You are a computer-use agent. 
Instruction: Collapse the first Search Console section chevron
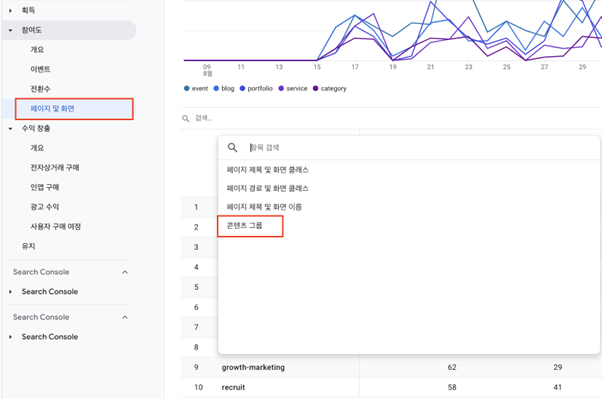(125, 272)
